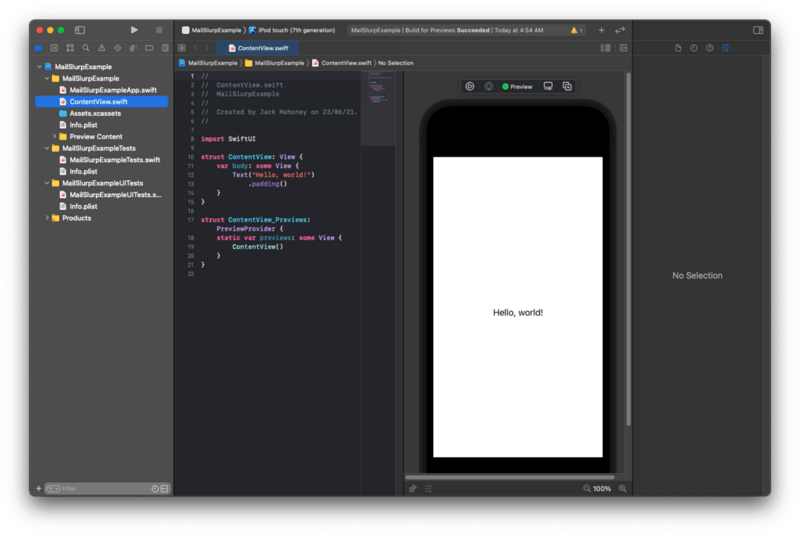Select the ContentView.swift editor tab
Viewport: 800px width, 535px height.
pyautogui.click(x=258, y=48)
